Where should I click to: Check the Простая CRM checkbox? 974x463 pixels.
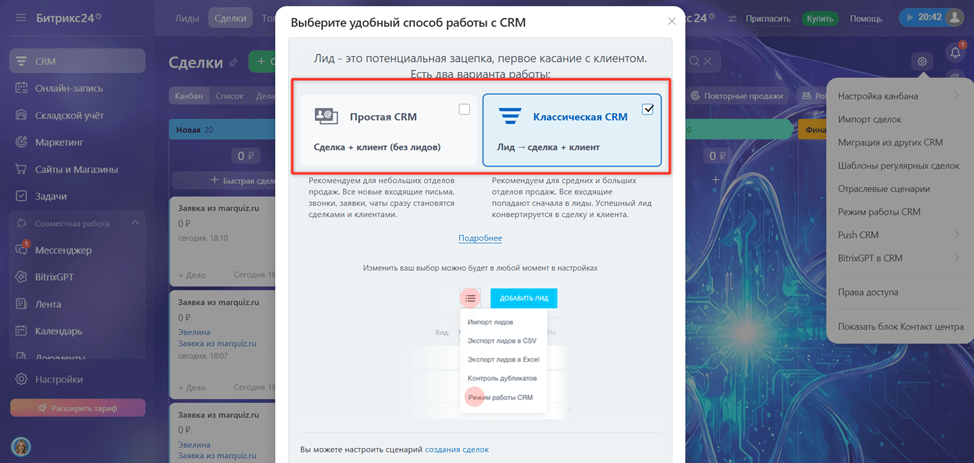(464, 109)
